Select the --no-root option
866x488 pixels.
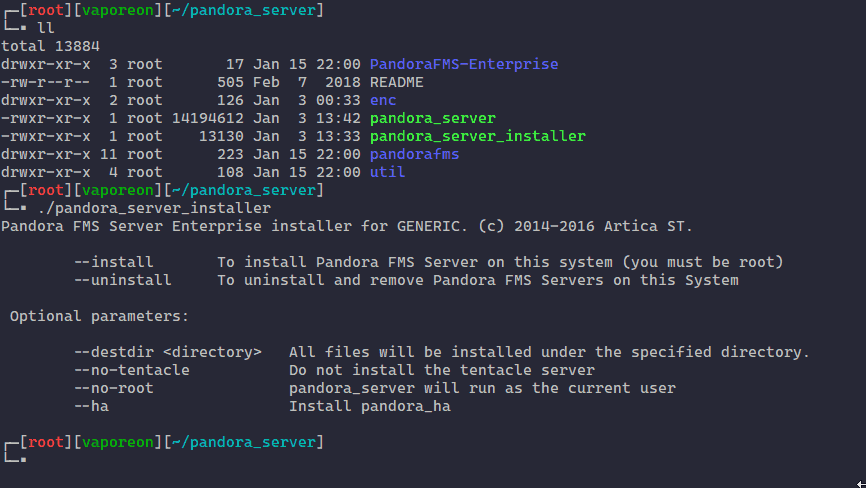(114, 388)
